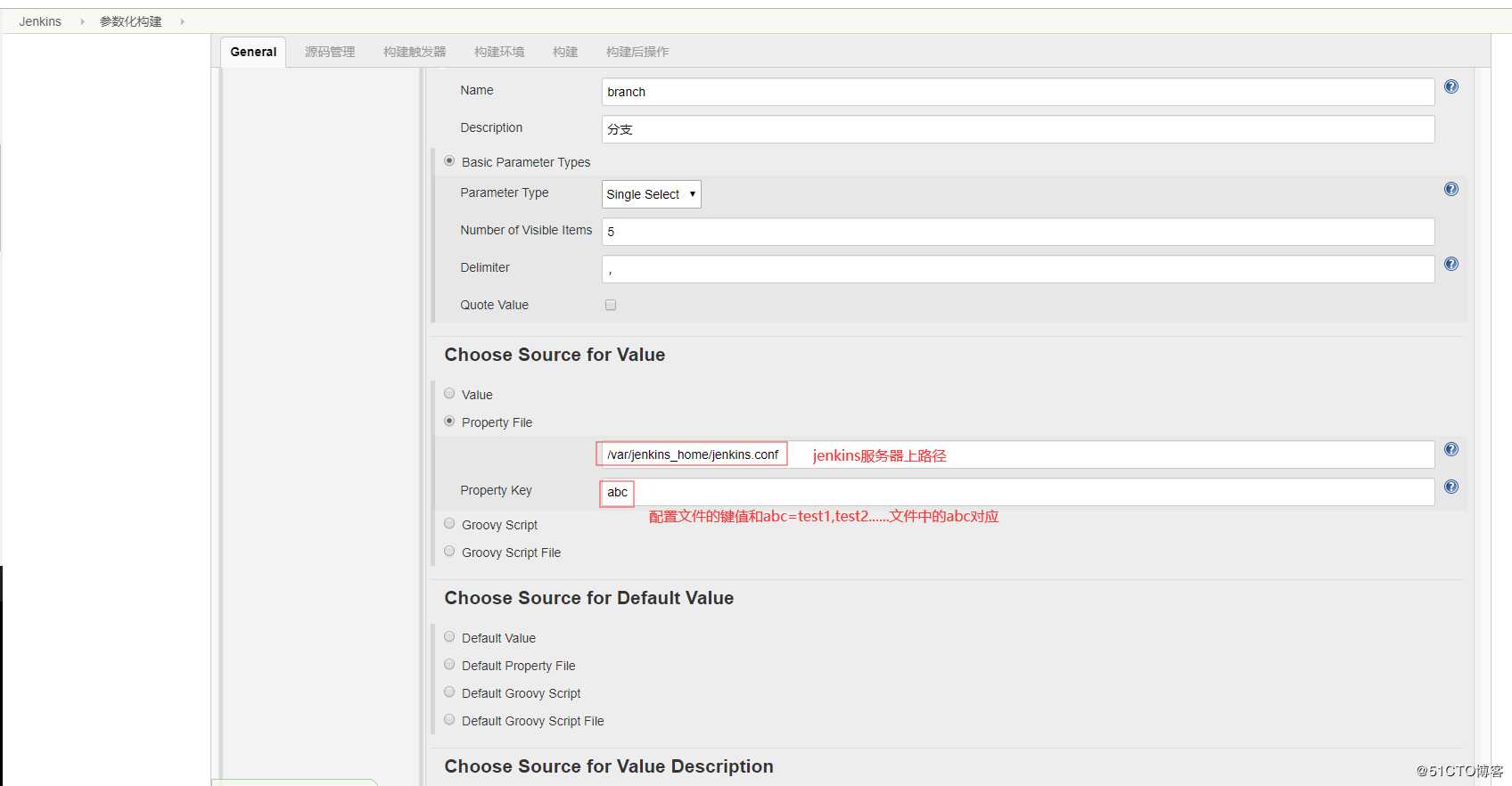
Task: Click the property file path input field
Action: (1018, 454)
